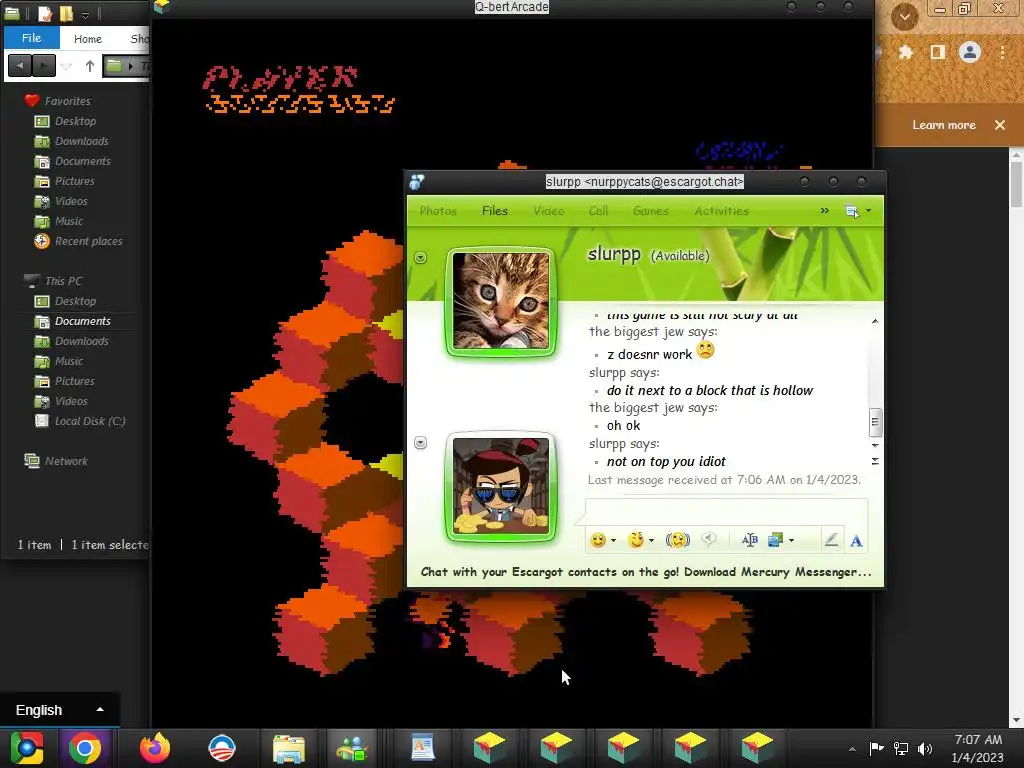The image size is (1024, 768).
Task: Expand the wink dropdown arrow
Action: click(x=651, y=541)
